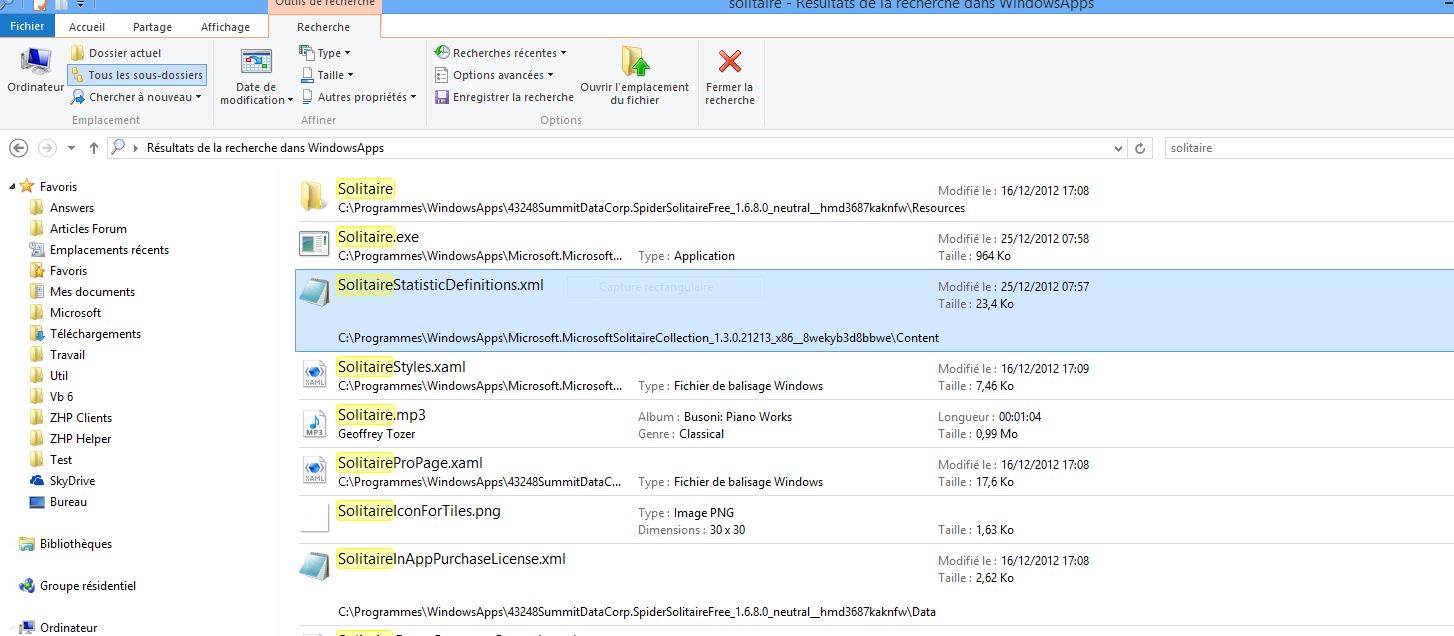Toggle the Tous les sous-dossiers option

tap(137, 75)
